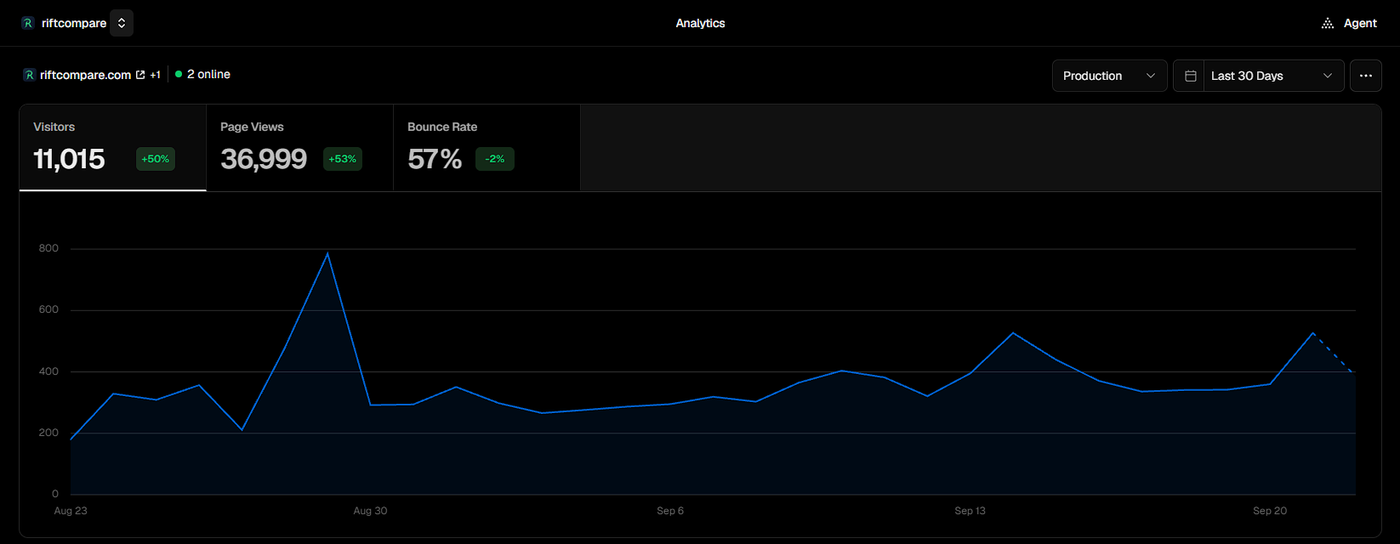Image resolution: width=1400 pixels, height=544 pixels.
Task: Click the 800 y-axis label
Action: click(49, 249)
